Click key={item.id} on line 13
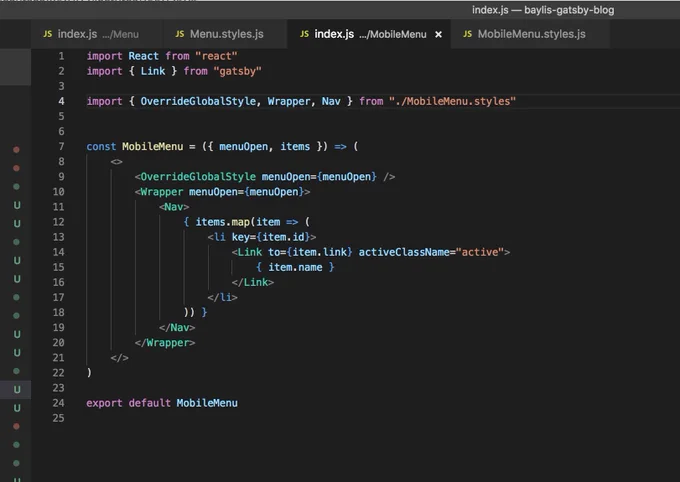This screenshot has width=680, height=482. coord(271,237)
